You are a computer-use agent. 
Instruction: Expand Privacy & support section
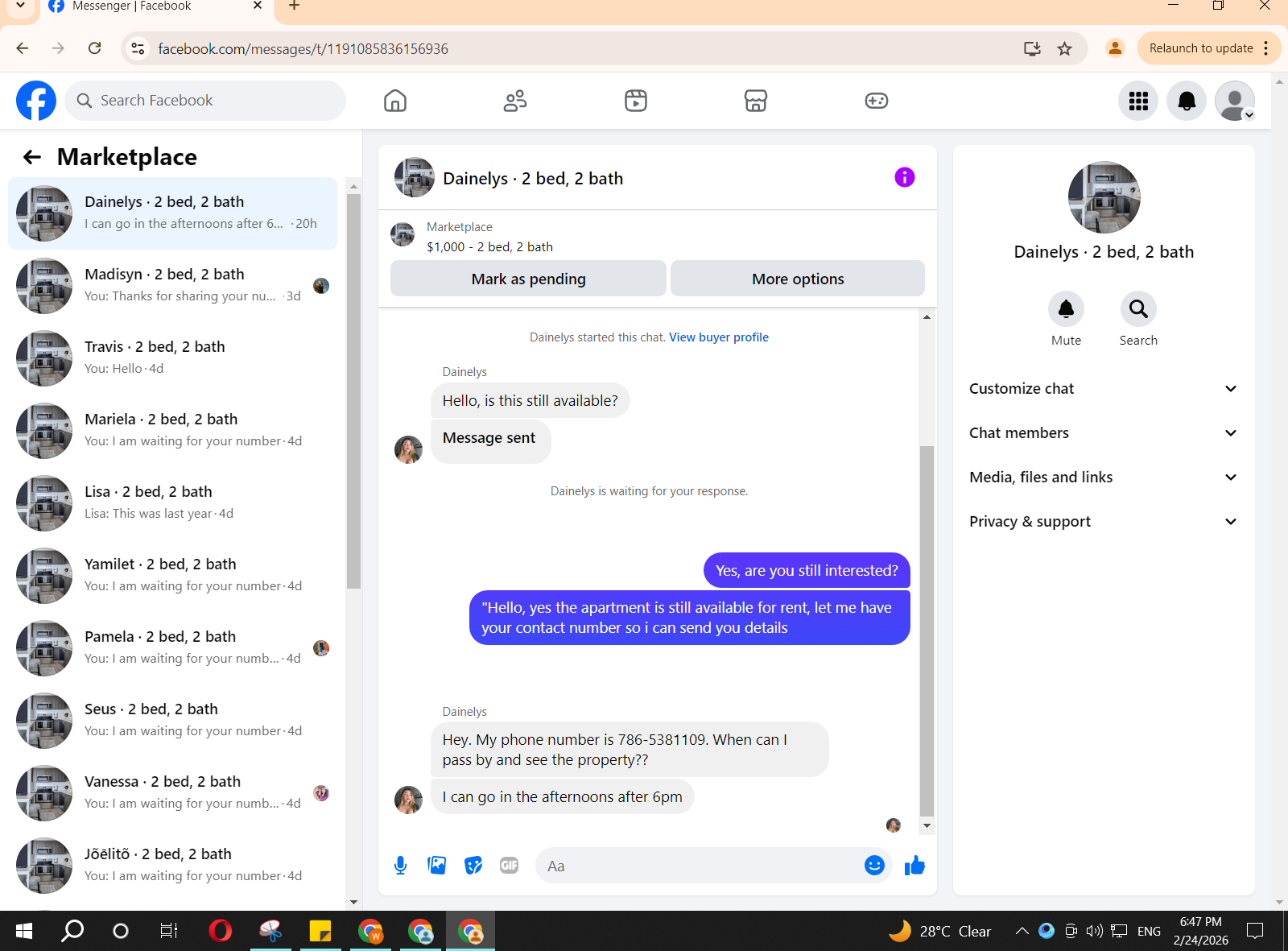(1104, 522)
